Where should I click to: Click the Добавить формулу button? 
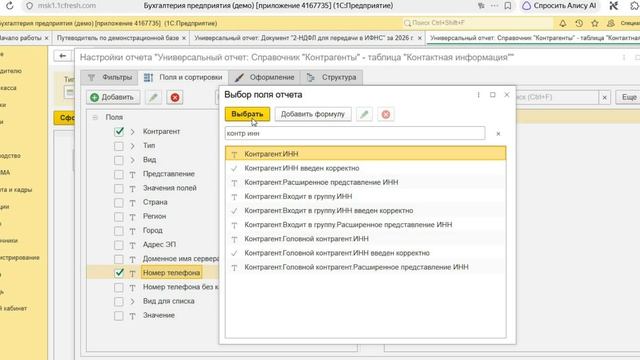[x=313, y=114]
